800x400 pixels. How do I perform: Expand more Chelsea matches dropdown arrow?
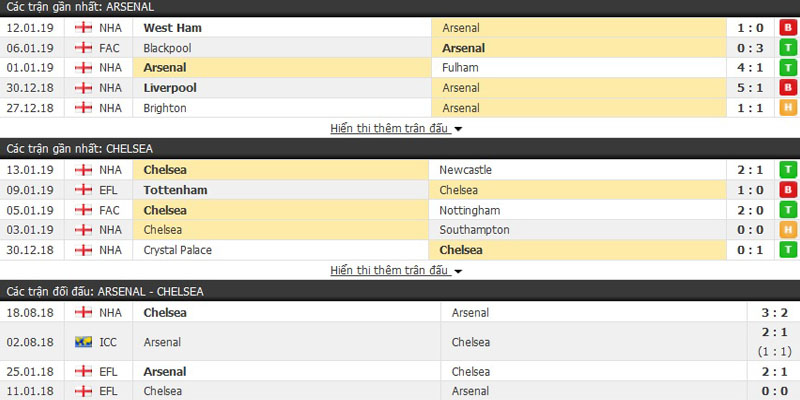(x=458, y=271)
